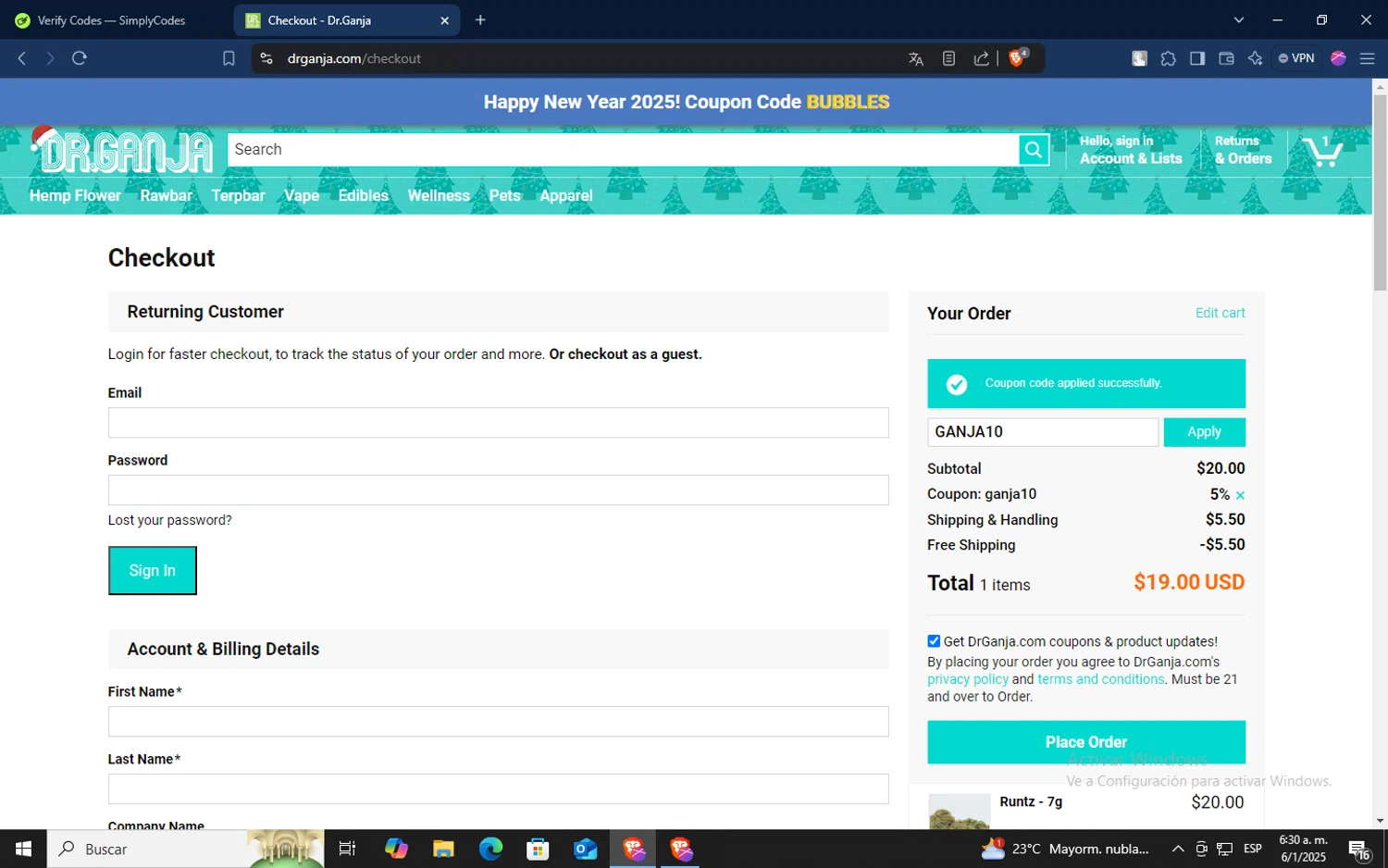Open the Apparel menu item
The width and height of the screenshot is (1388, 868).
566,195
